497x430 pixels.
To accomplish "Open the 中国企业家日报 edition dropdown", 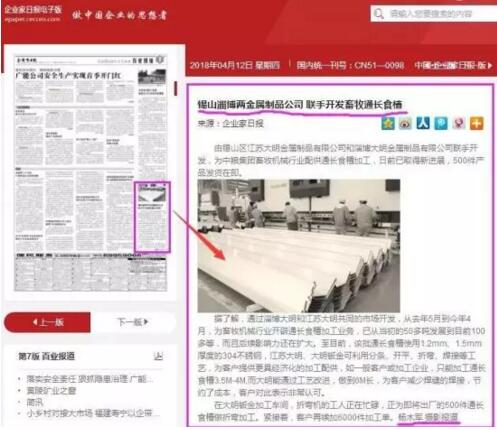I will tap(453, 65).
